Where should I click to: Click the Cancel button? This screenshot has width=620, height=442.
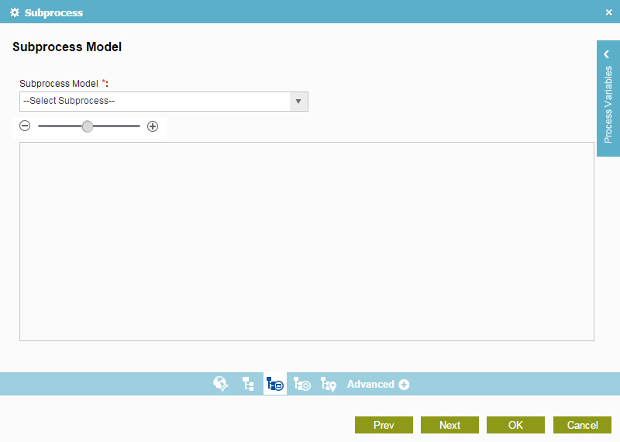tap(582, 425)
